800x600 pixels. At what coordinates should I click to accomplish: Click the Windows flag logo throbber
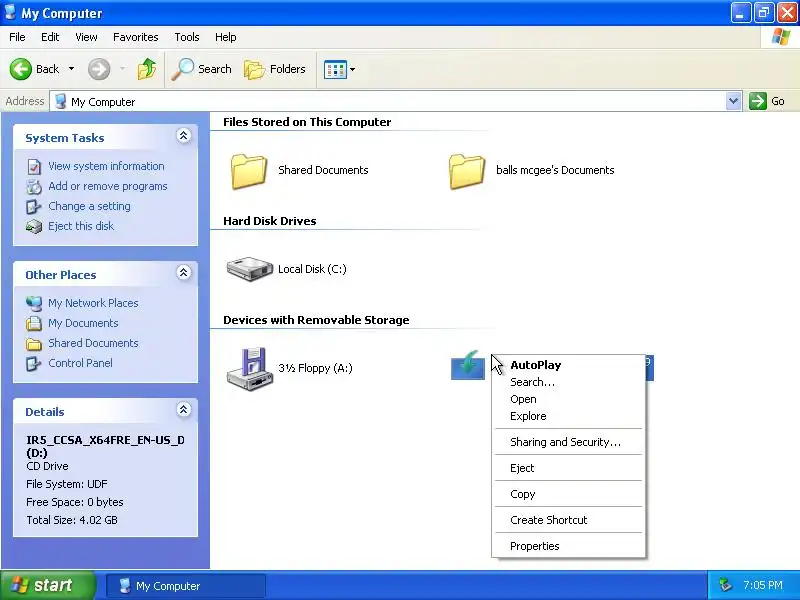780,37
